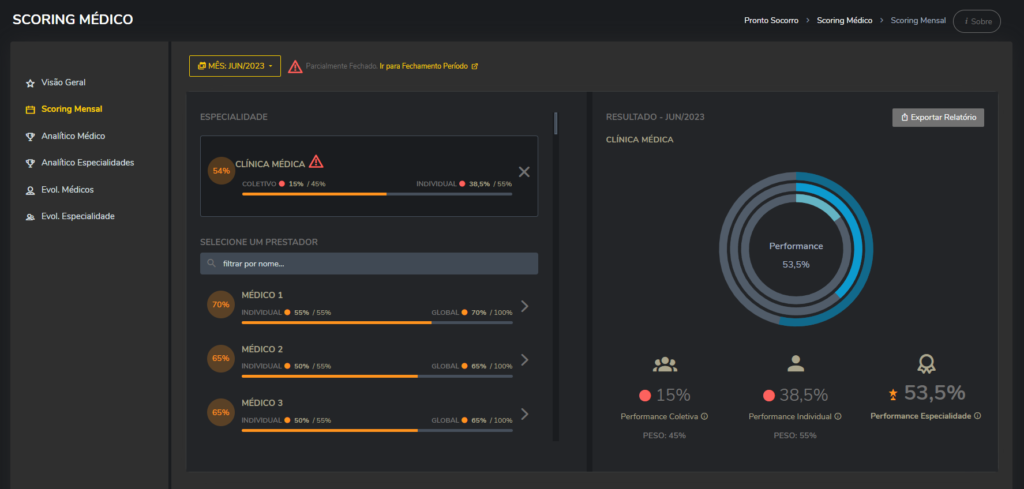Click the trophy icon beside Analítico Médico
1024x489 pixels.
pos(30,136)
